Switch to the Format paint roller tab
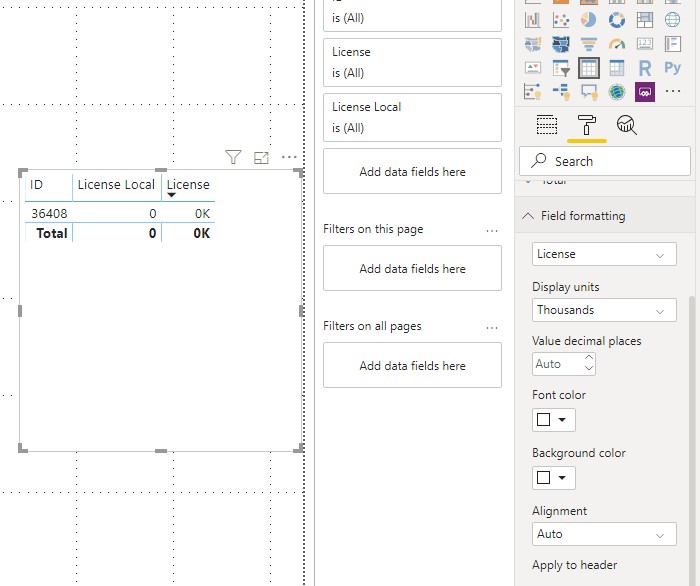 [x=587, y=125]
